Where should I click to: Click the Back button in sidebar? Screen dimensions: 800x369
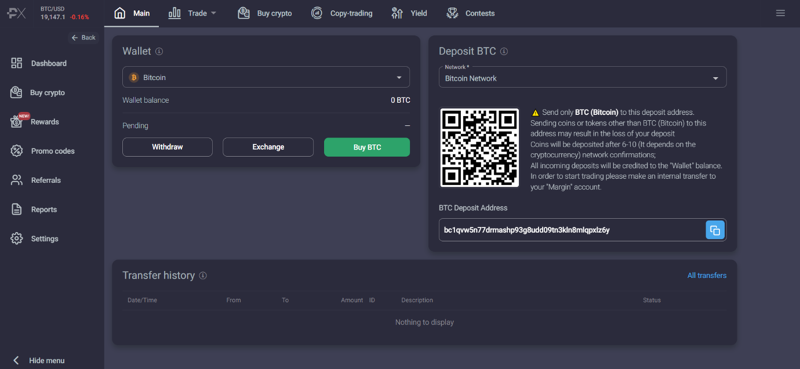pos(83,38)
